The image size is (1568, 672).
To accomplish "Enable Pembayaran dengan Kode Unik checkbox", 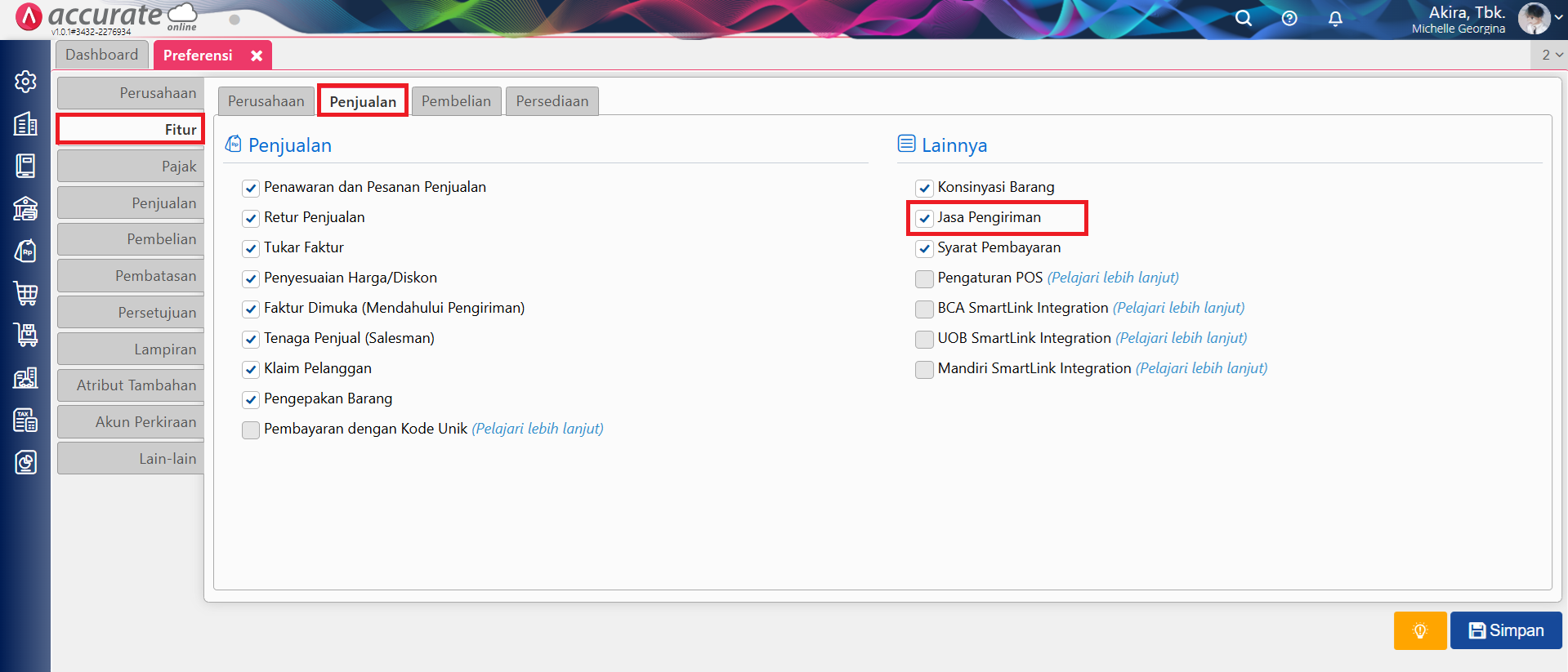I will (251, 430).
